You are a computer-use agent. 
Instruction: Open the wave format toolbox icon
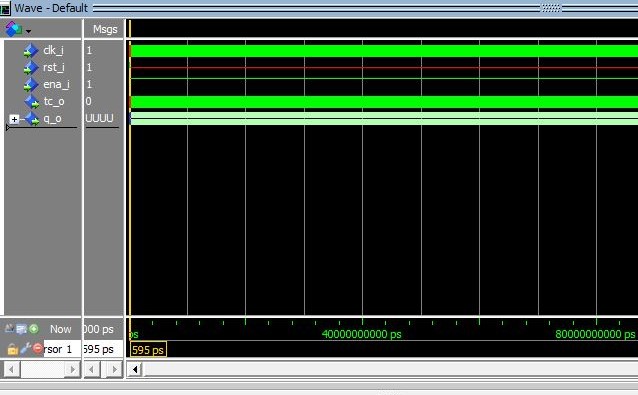[x=13, y=29]
